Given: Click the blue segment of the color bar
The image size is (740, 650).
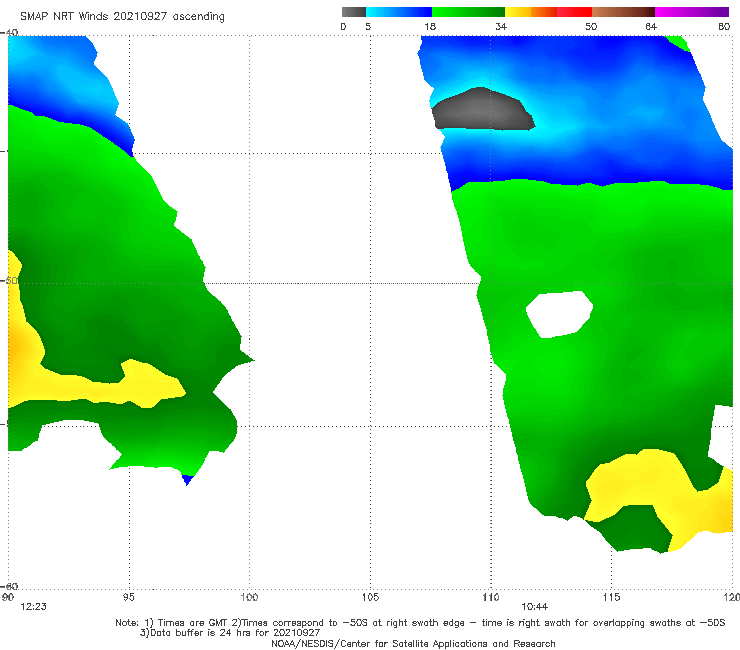Looking at the screenshot, I should click(x=399, y=12).
